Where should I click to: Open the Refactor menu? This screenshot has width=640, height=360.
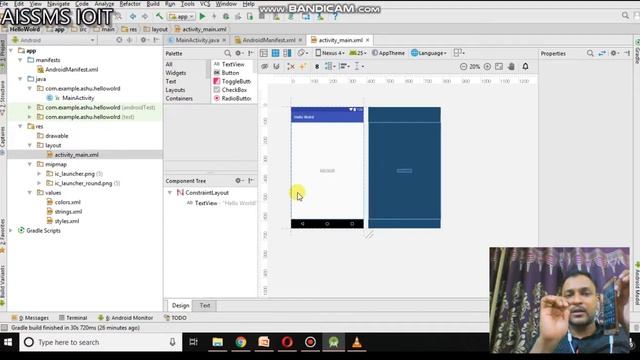(x=130, y=4)
